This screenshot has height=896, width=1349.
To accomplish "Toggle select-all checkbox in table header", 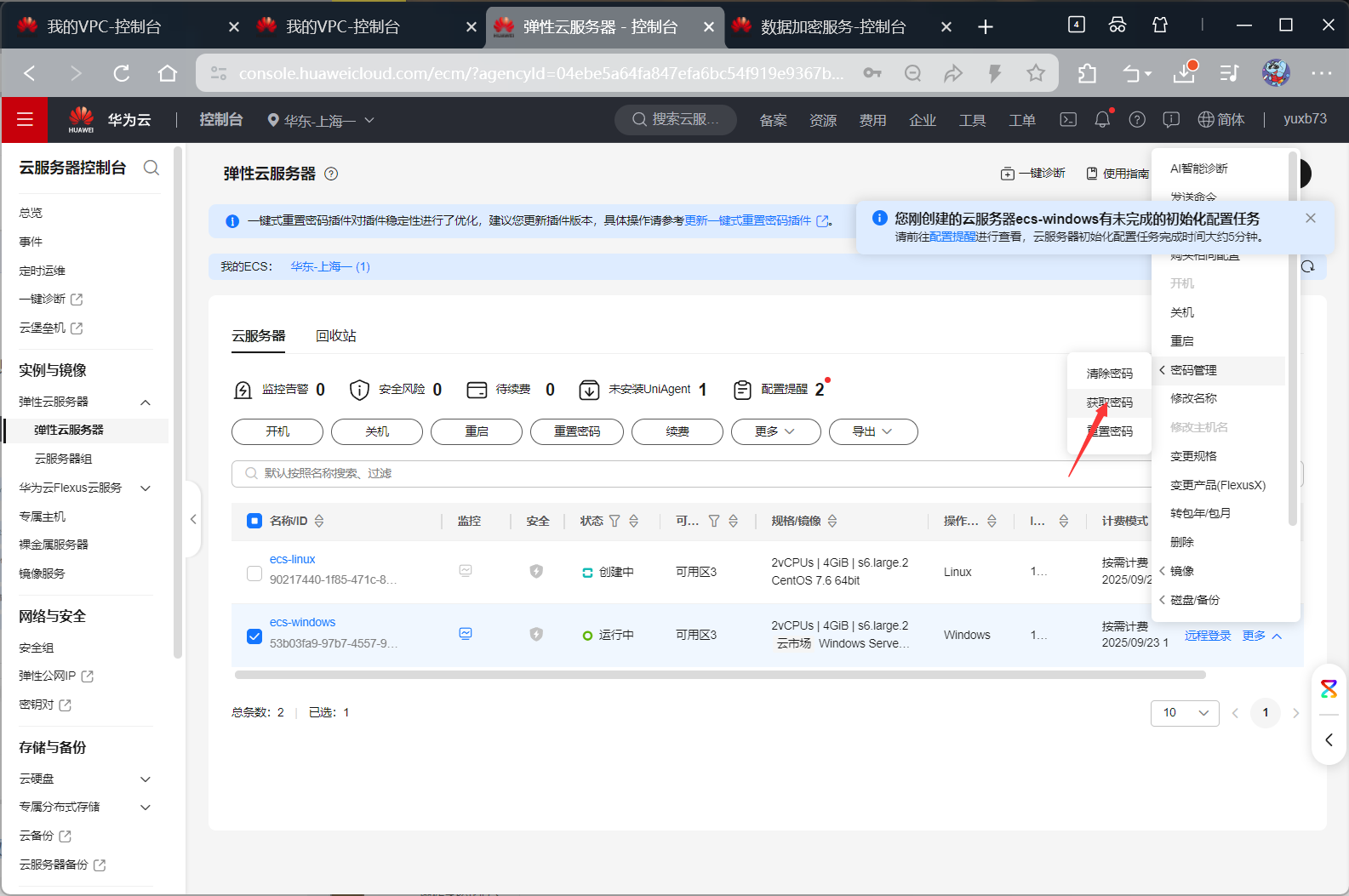I will (254, 521).
